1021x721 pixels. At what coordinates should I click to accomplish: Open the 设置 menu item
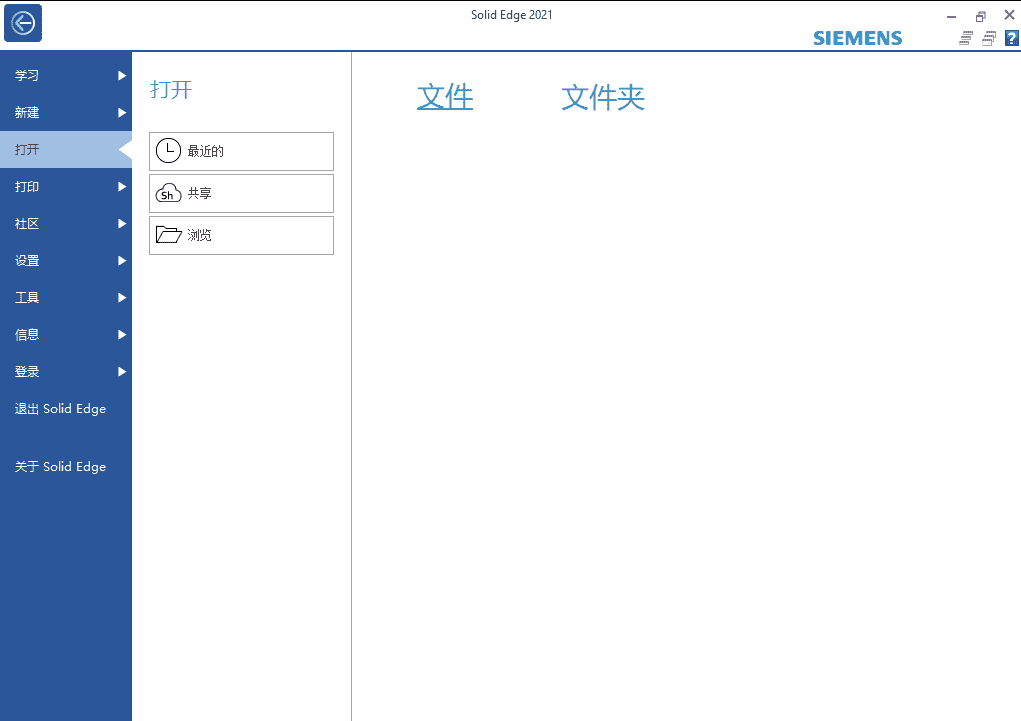28,261
